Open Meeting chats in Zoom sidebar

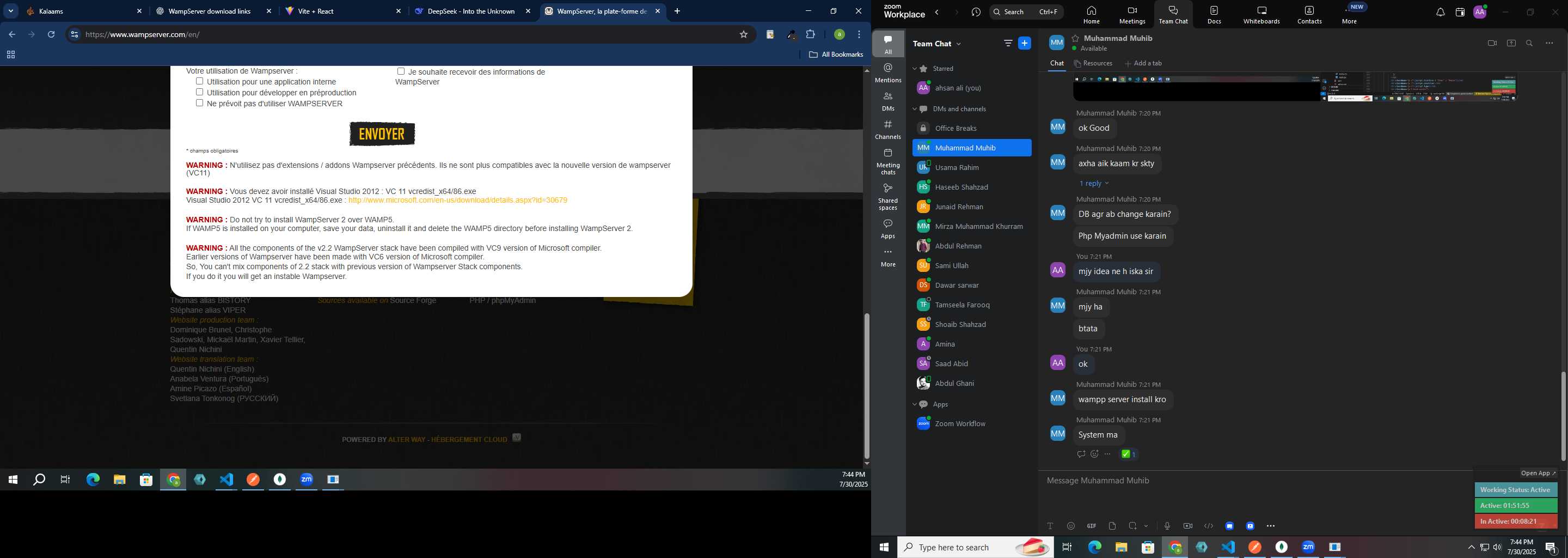(x=888, y=161)
